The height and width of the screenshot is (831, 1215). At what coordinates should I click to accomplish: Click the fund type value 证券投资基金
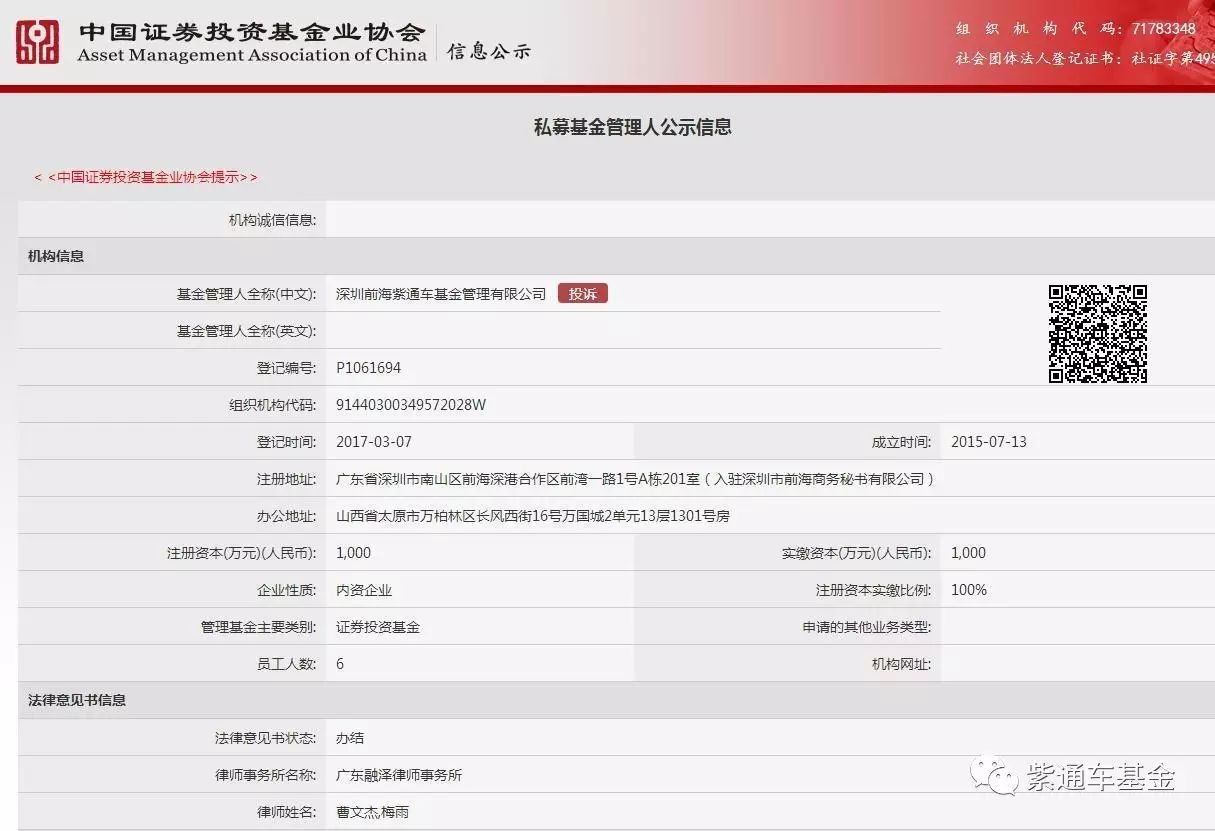[x=378, y=627]
